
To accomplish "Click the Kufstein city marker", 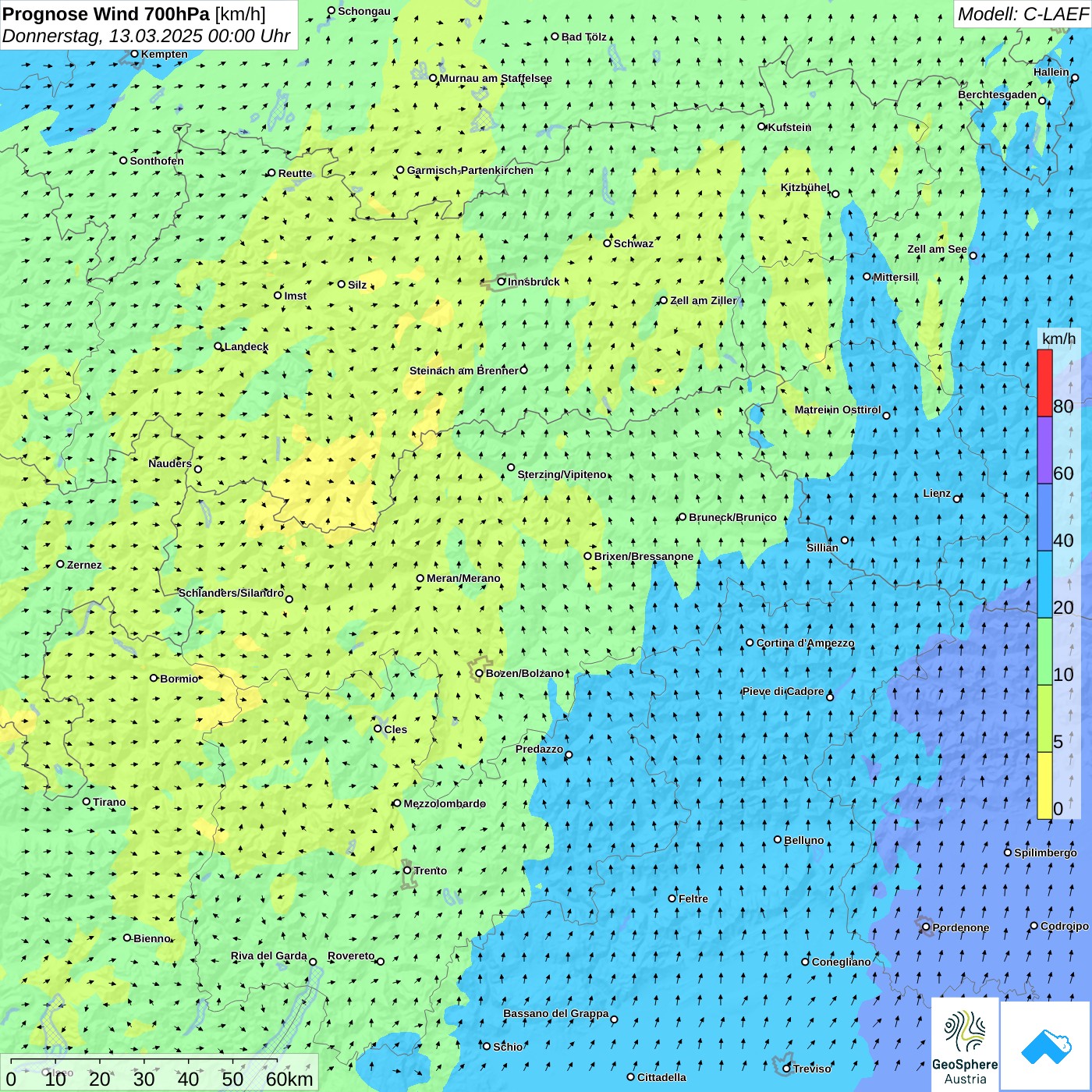I will pos(762,126).
